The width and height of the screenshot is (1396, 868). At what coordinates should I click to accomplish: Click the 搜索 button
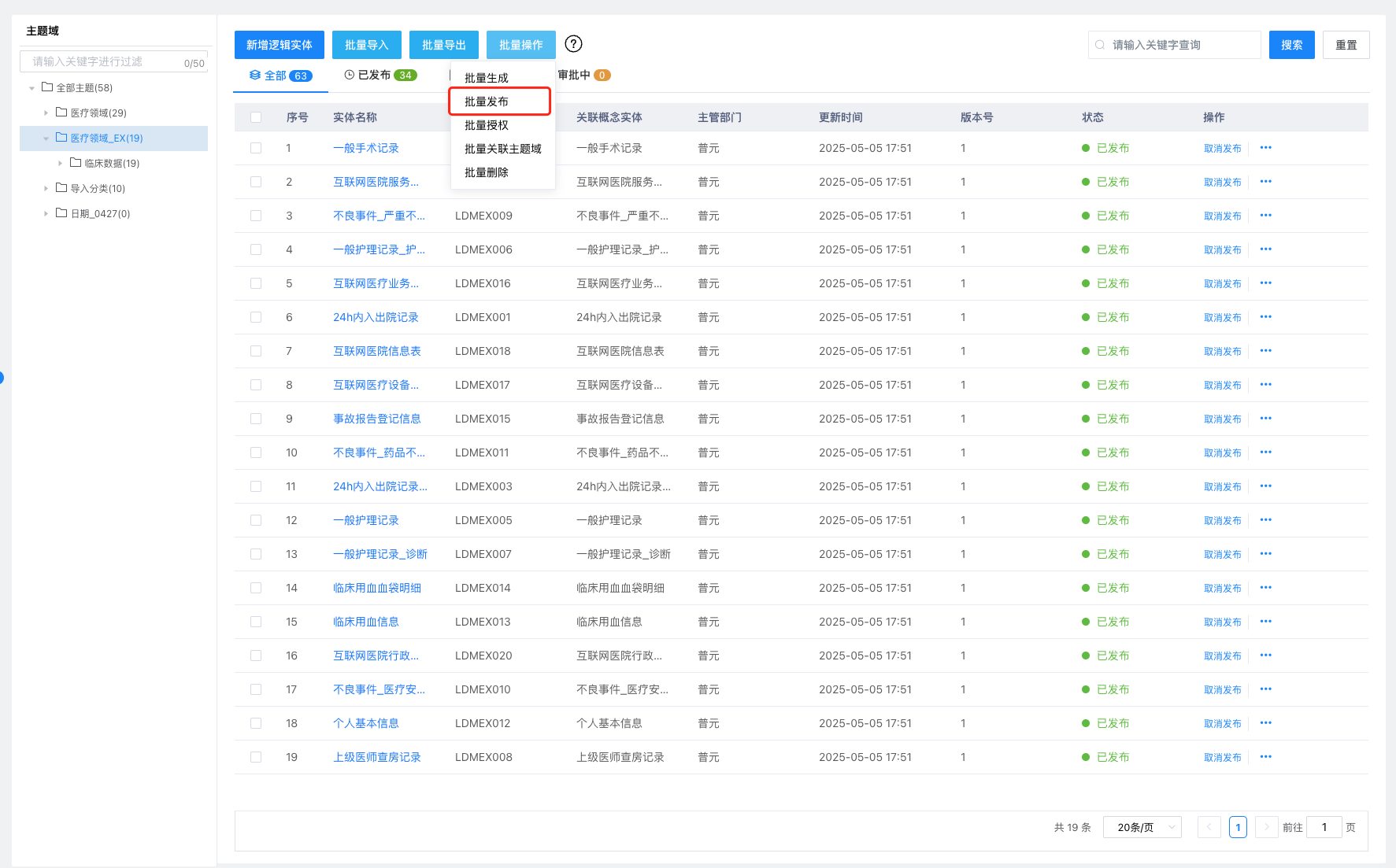click(x=1291, y=45)
